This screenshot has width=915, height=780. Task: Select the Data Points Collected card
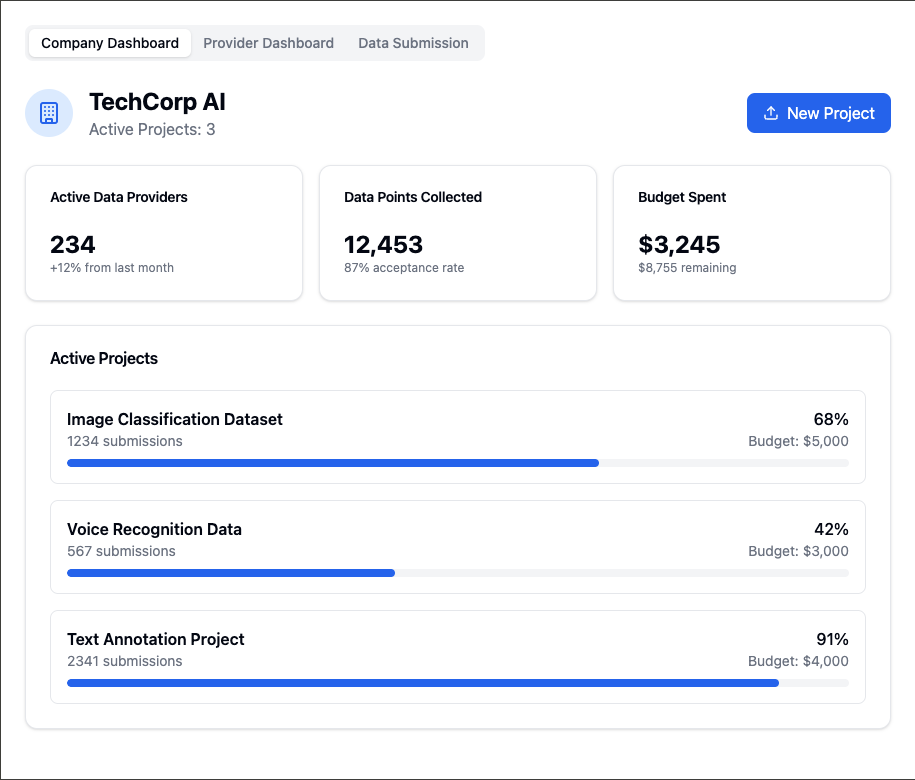click(x=458, y=233)
